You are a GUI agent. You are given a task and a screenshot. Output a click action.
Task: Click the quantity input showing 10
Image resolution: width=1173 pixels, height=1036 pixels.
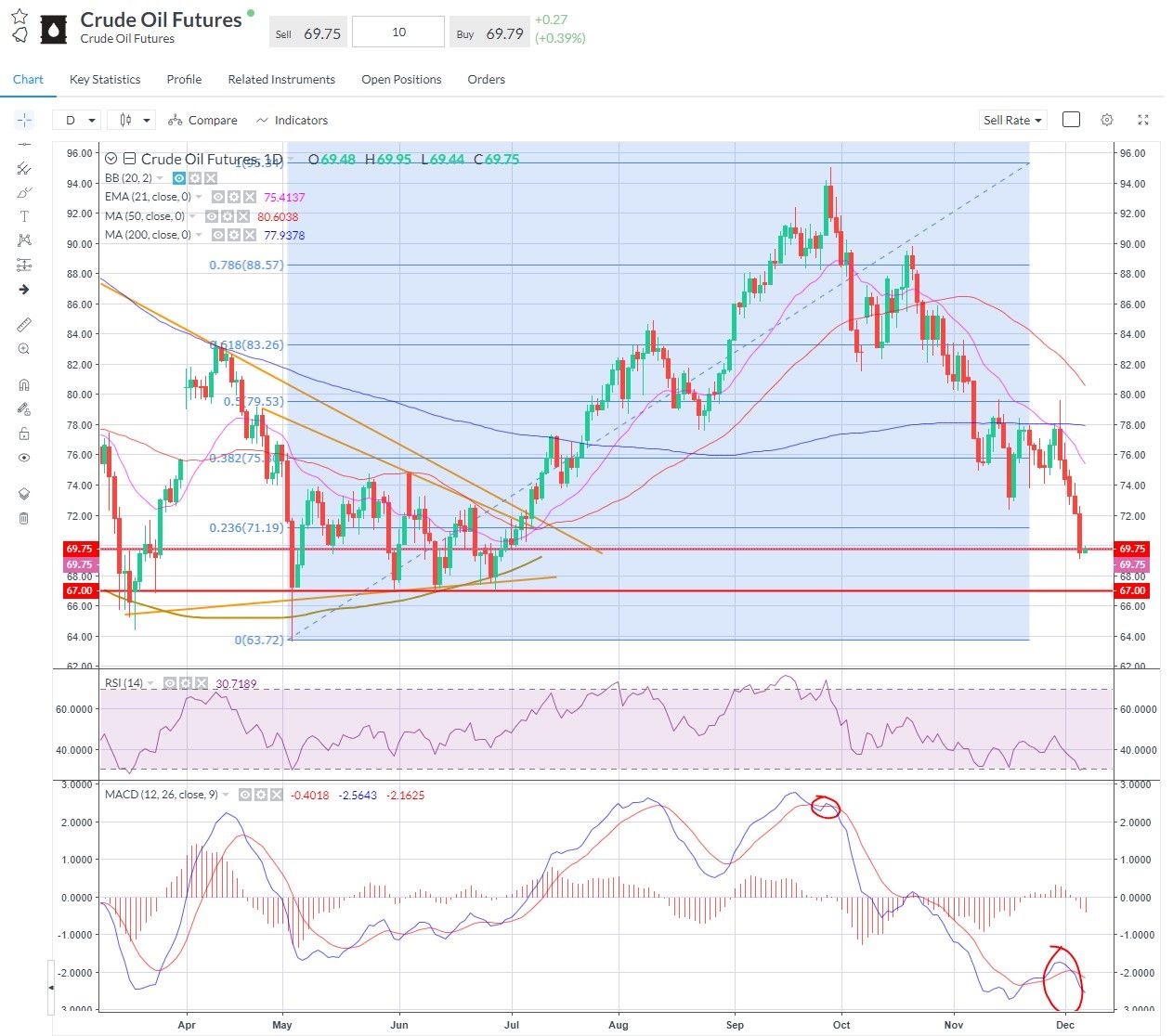pyautogui.click(x=398, y=32)
